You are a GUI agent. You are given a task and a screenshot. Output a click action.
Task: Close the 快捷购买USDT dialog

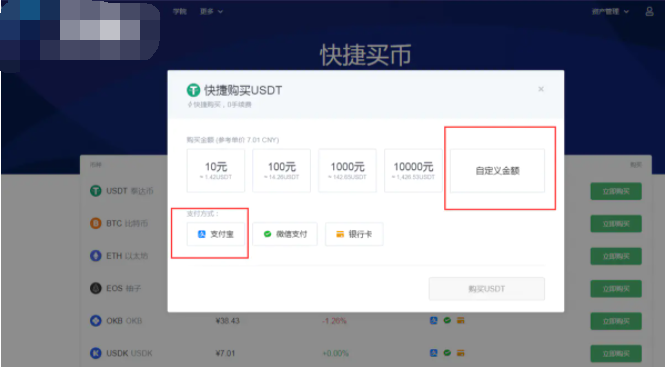coord(541,89)
